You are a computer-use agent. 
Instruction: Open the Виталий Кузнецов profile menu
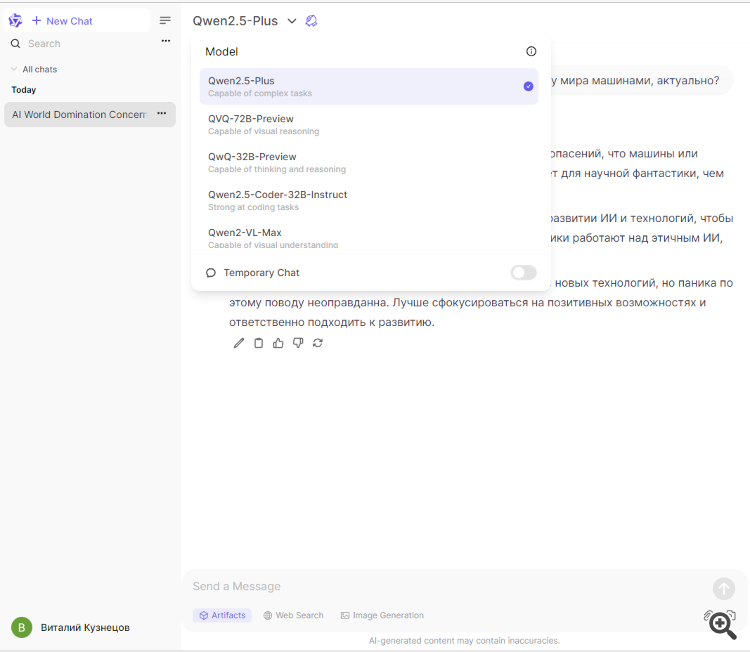point(72,628)
